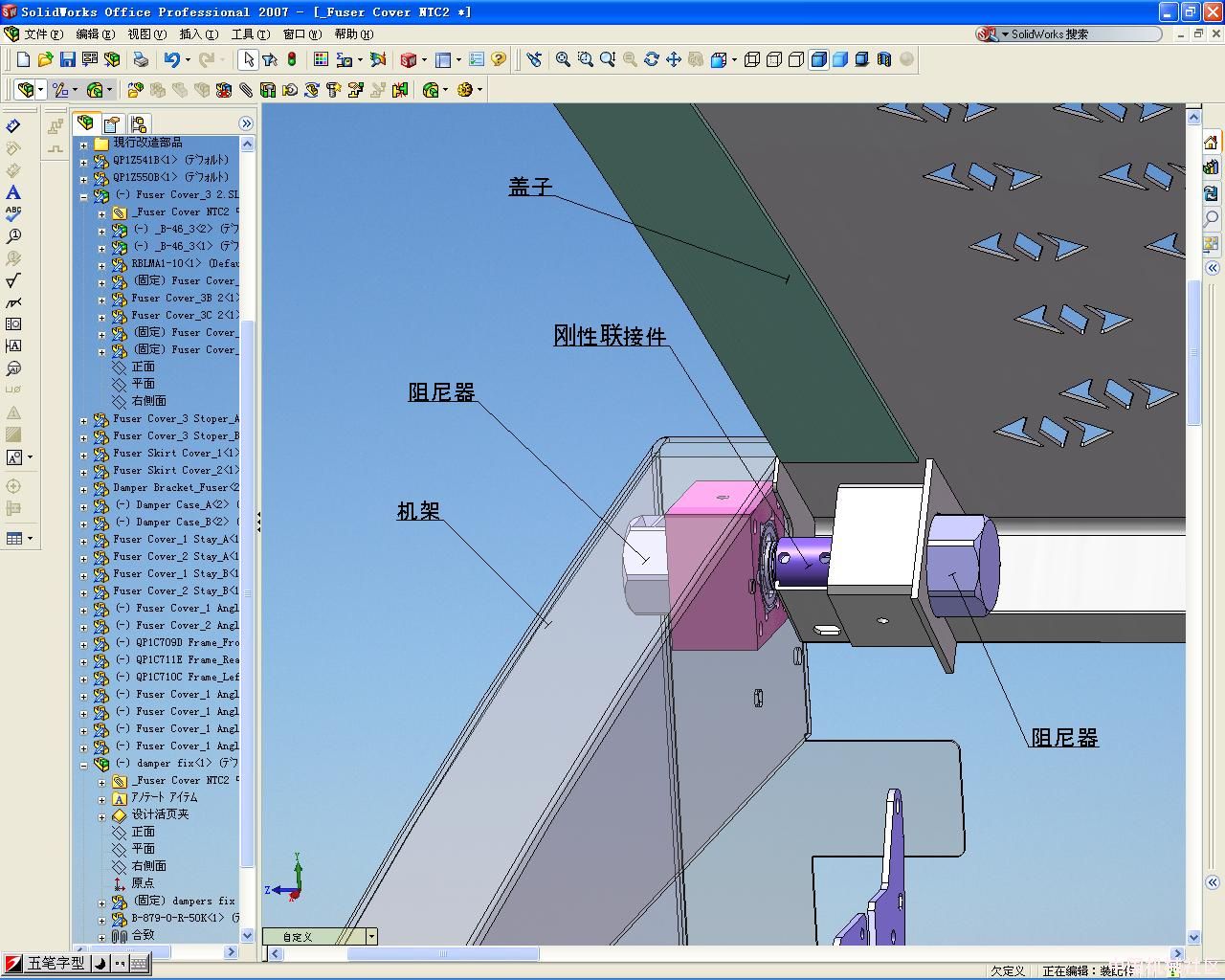
Task: Print the document using the printer icon
Action: 141,59
